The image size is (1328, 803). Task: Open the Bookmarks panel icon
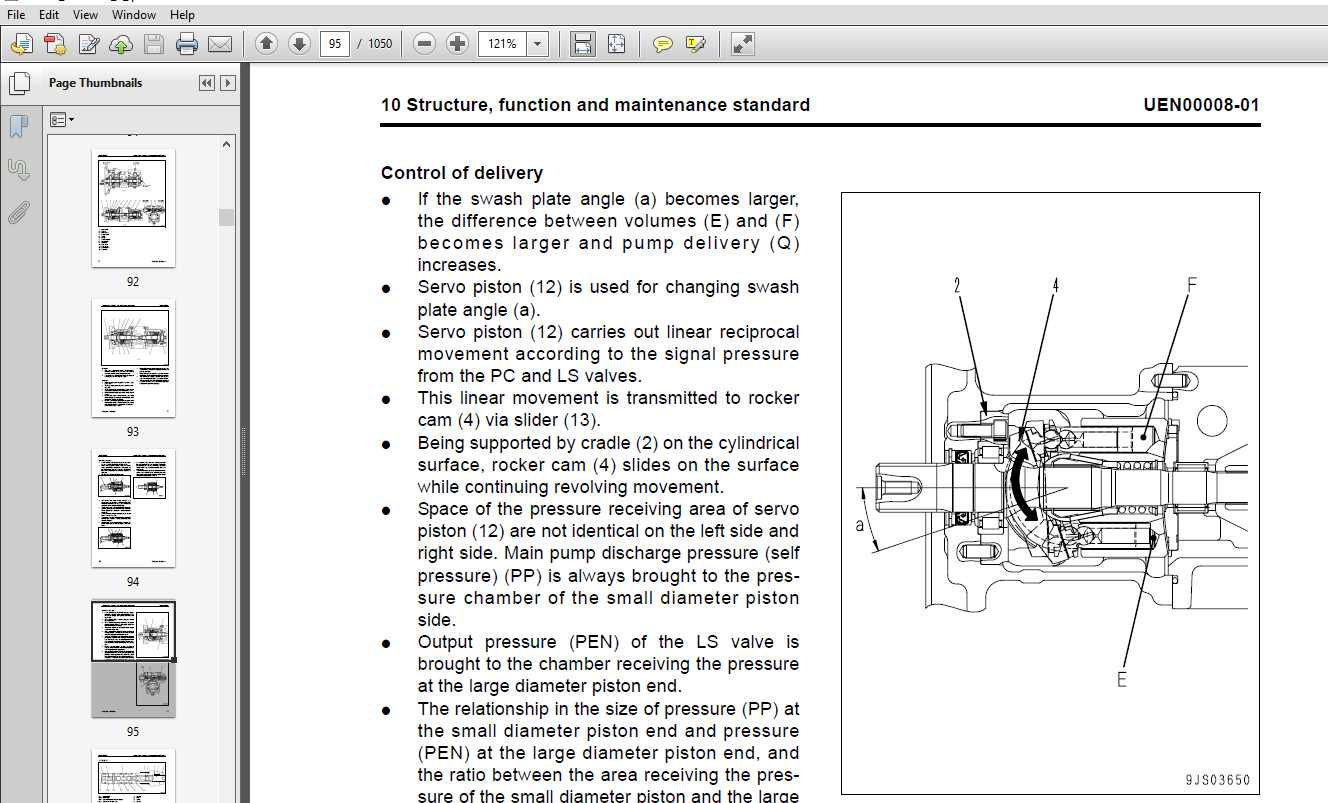(x=18, y=127)
